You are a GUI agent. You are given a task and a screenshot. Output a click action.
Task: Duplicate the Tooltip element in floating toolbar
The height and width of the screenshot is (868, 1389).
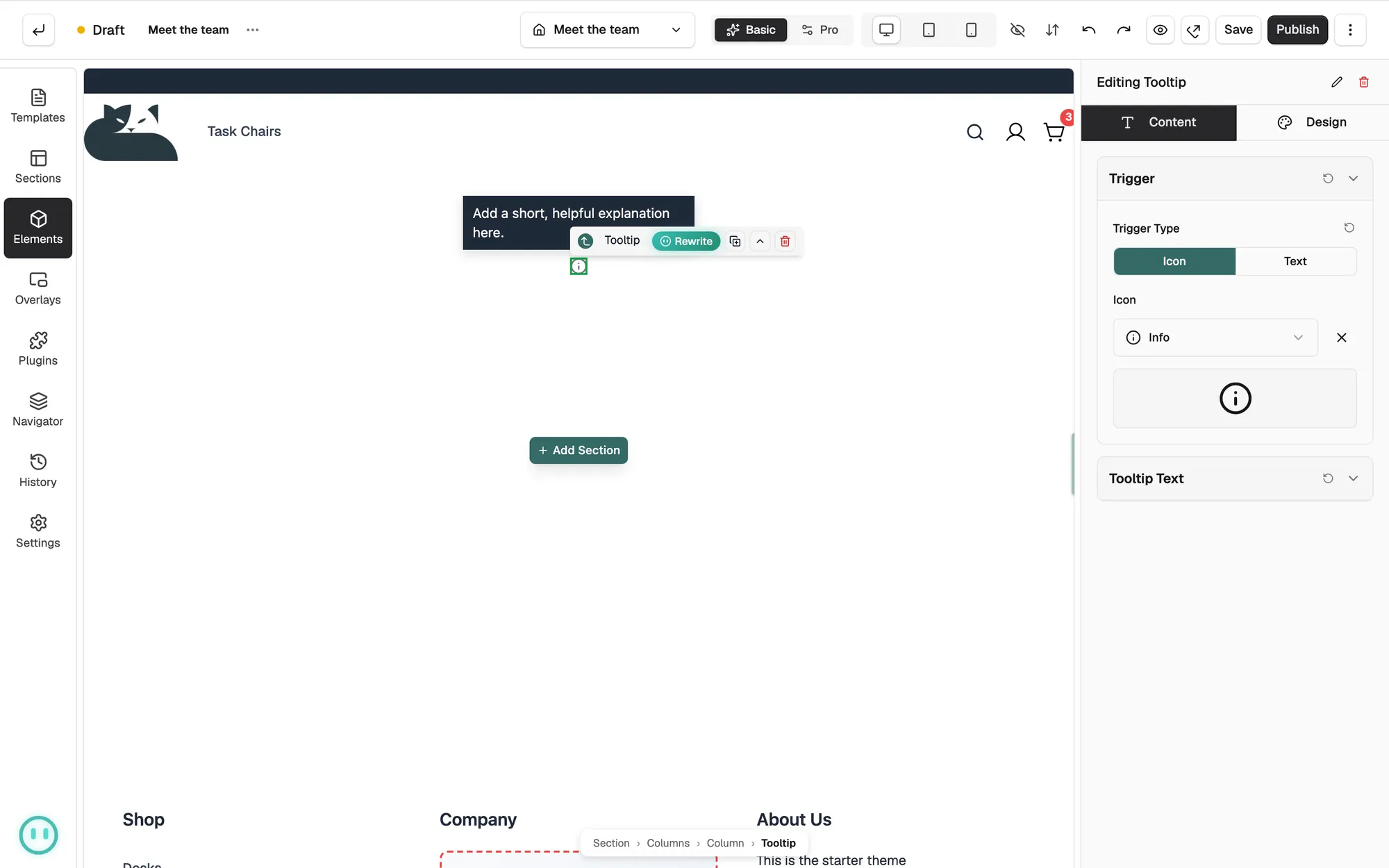[735, 241]
